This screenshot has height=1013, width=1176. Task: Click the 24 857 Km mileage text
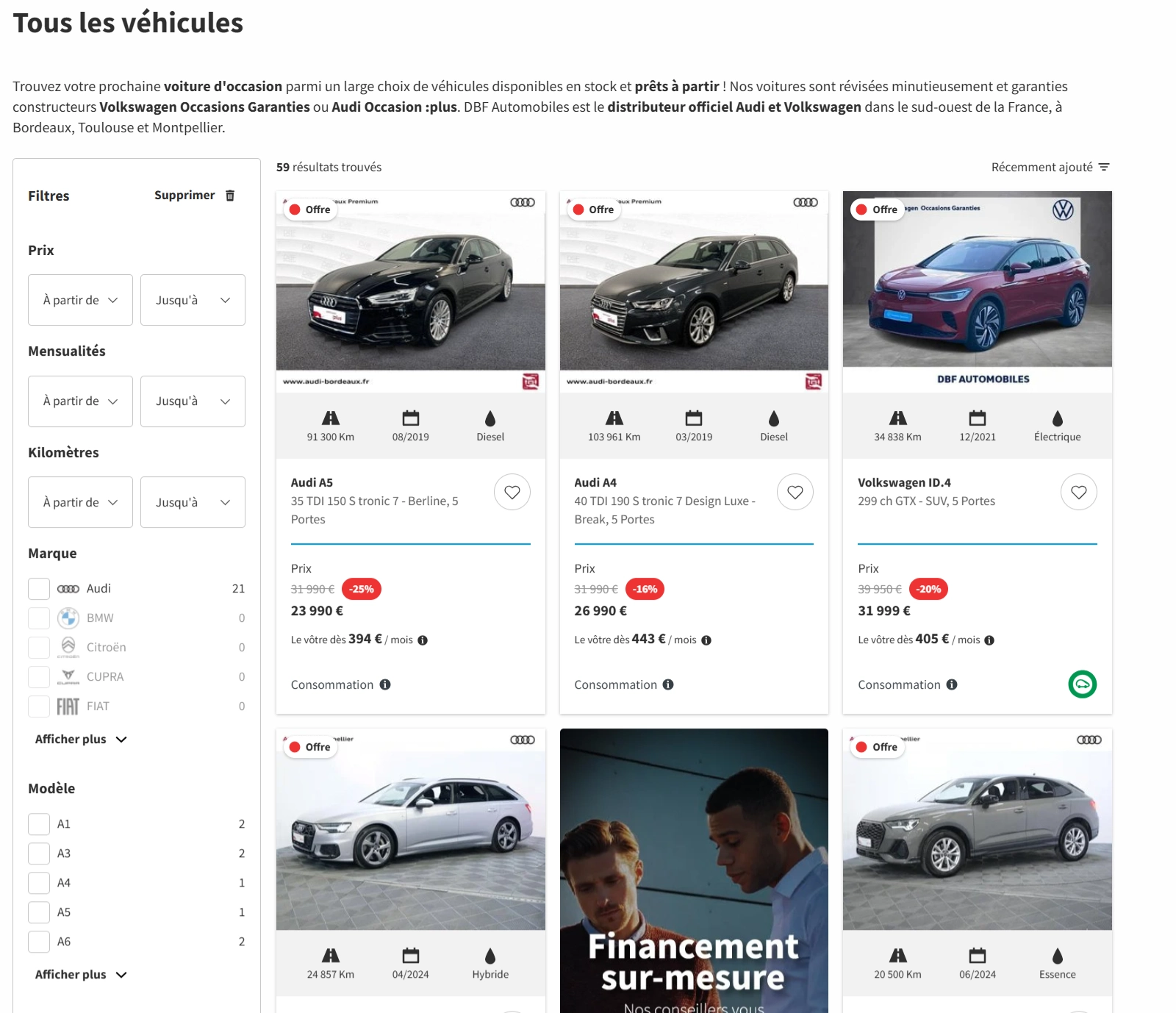point(331,975)
